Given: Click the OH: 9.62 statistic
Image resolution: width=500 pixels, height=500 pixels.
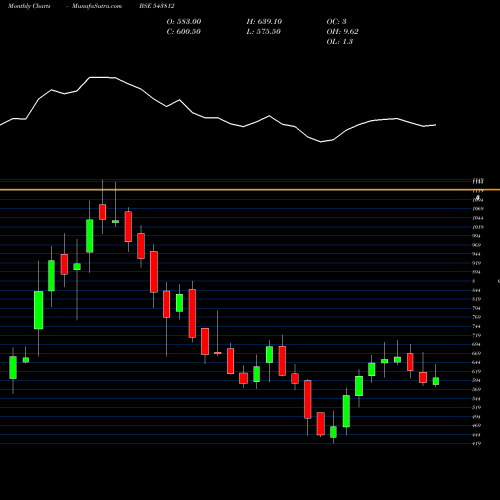Looking at the screenshot, I should 343,31.
